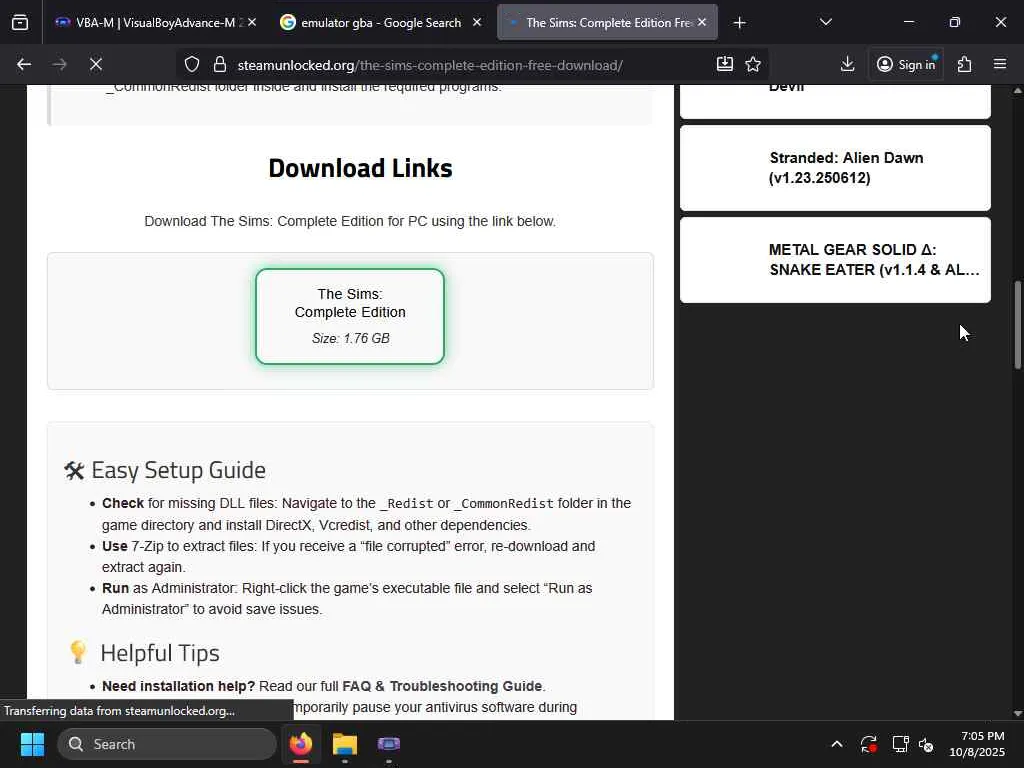Click the scrollbar down arrow
Image resolution: width=1024 pixels, height=768 pixels.
click(1017, 713)
